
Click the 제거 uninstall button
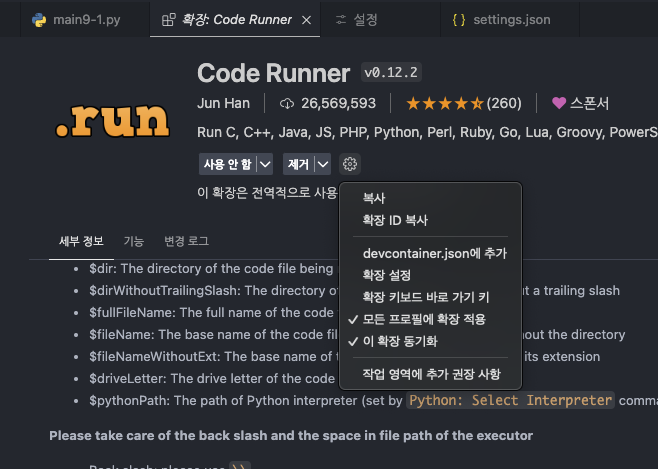(298, 164)
